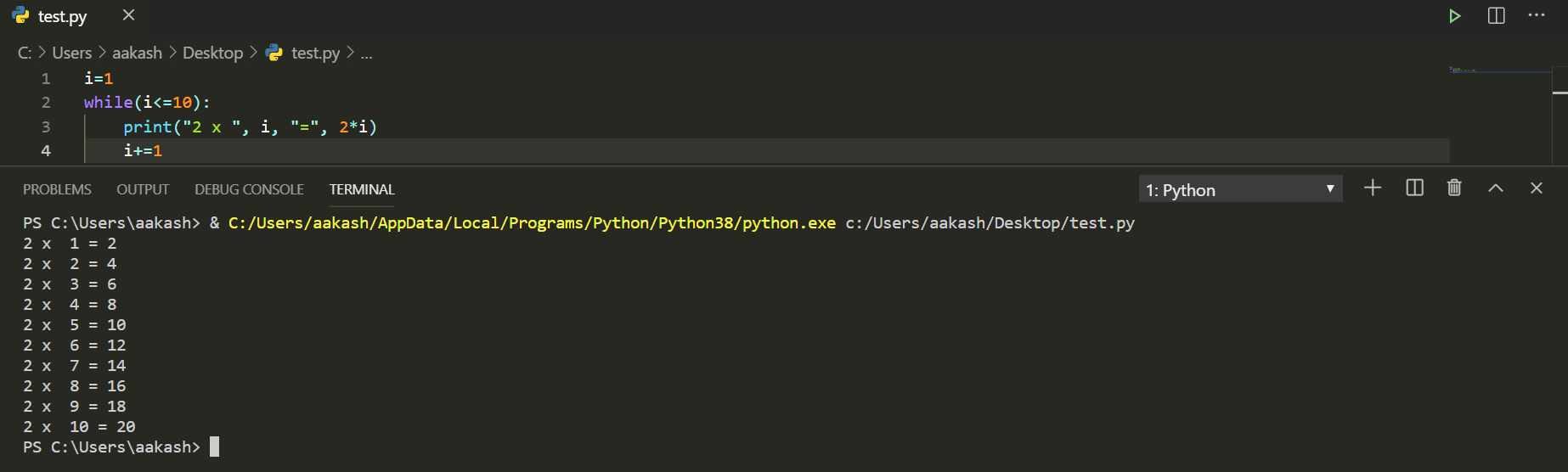Select the Terminal panel tab

pos(362,189)
